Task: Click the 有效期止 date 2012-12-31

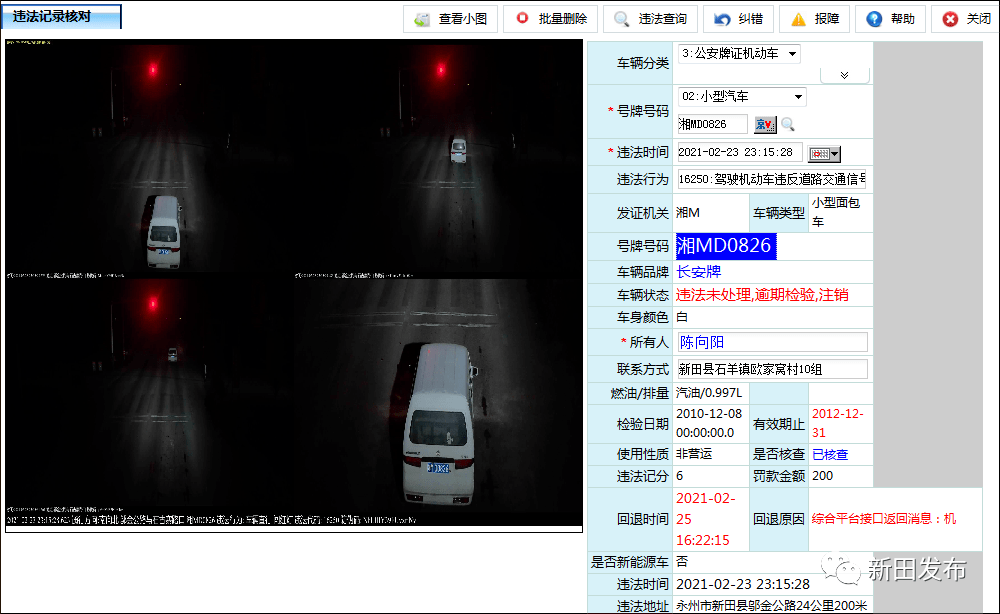Action: (x=837, y=423)
